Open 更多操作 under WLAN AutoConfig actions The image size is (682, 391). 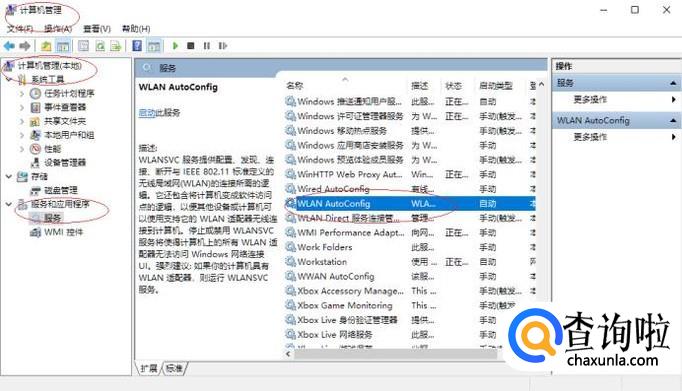pos(590,137)
